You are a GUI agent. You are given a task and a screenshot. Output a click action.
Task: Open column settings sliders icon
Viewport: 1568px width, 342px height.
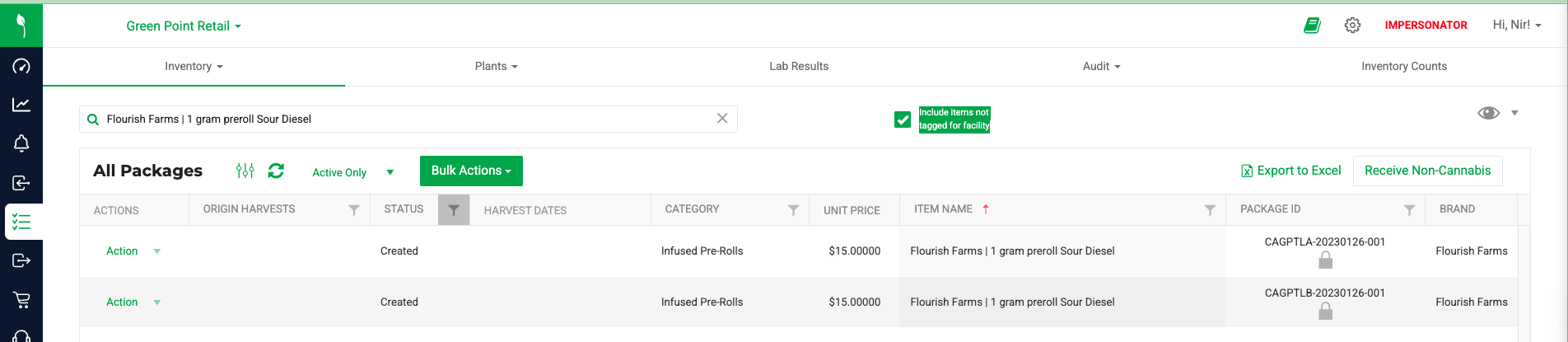tap(245, 171)
